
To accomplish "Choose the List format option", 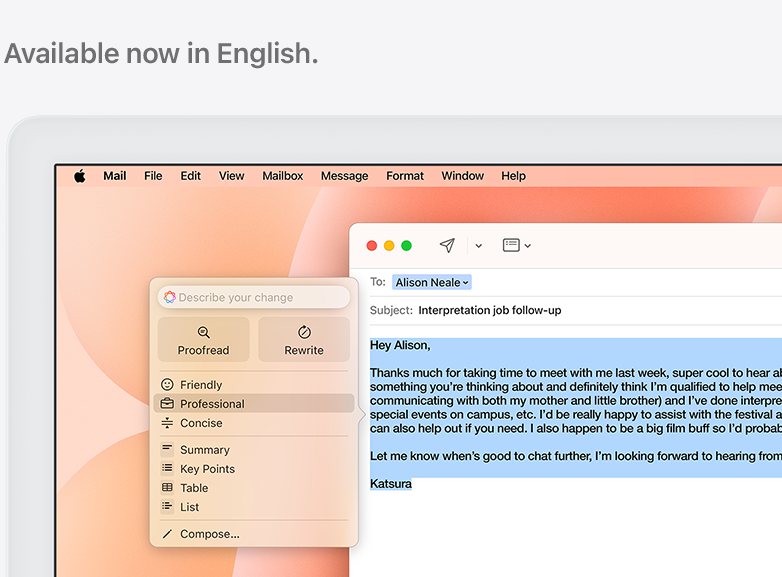I will [x=189, y=507].
